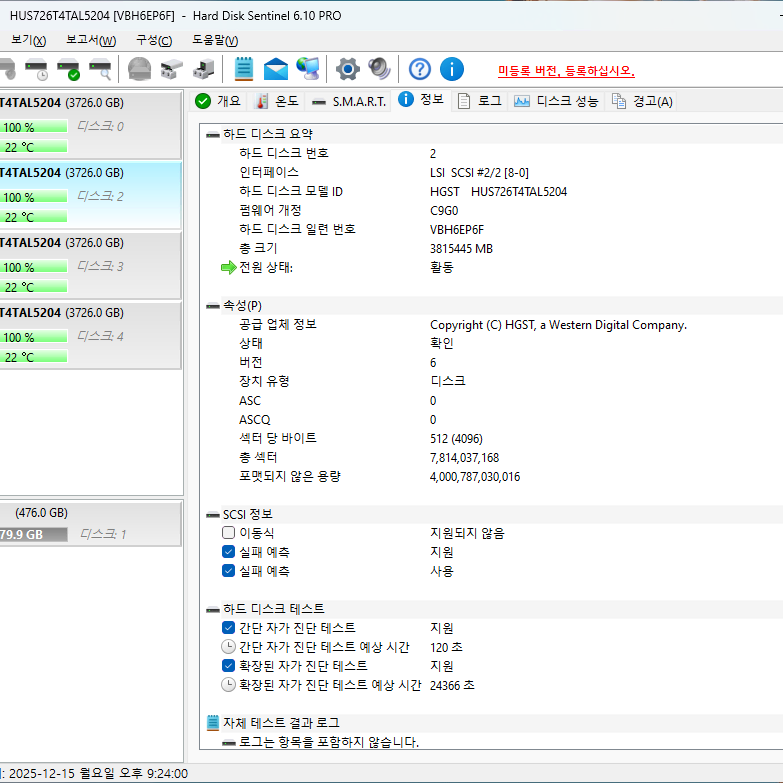Viewport: 783px width, 783px height.
Task: Click clock icon for 확장된 자가 진단 테스트 예상 시간
Action: coord(228,685)
